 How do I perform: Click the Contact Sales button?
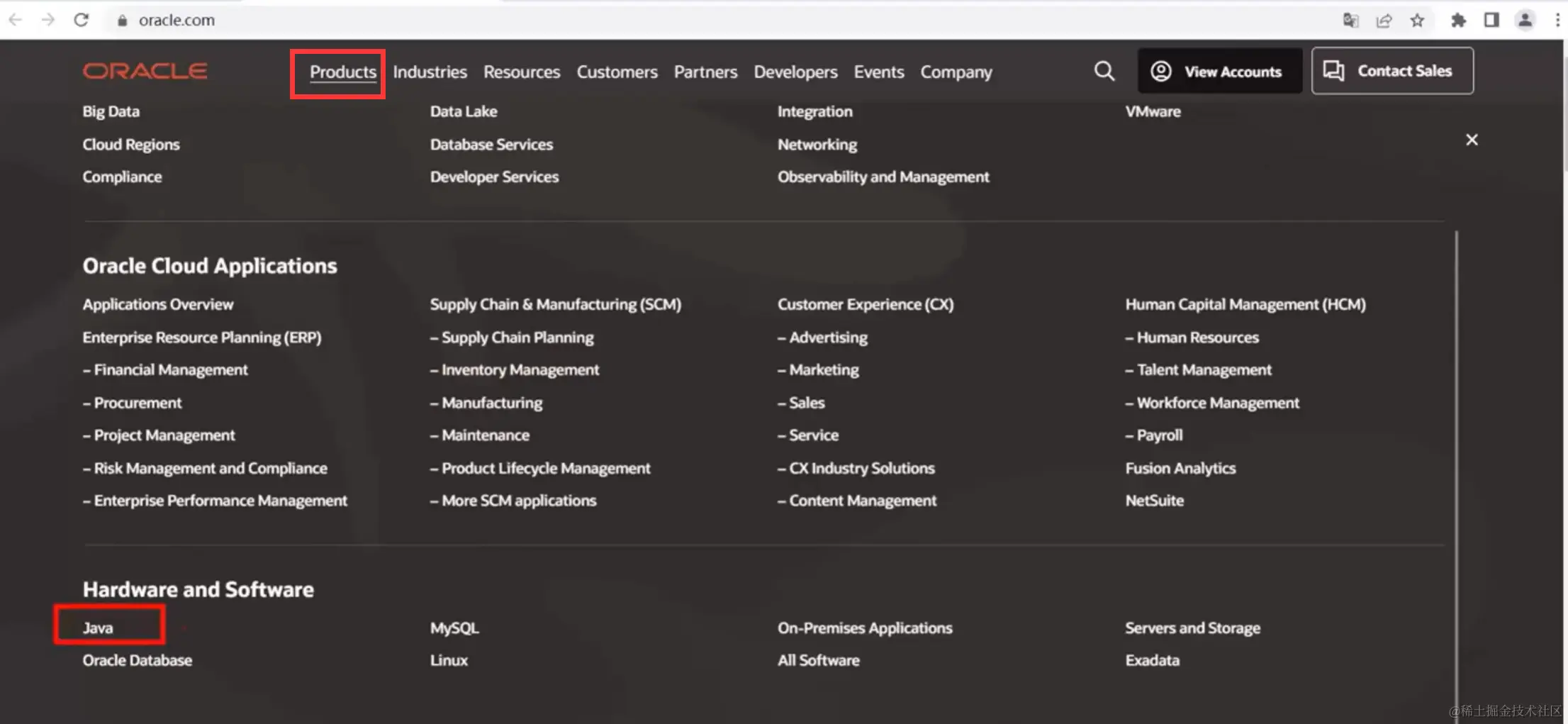1392,71
